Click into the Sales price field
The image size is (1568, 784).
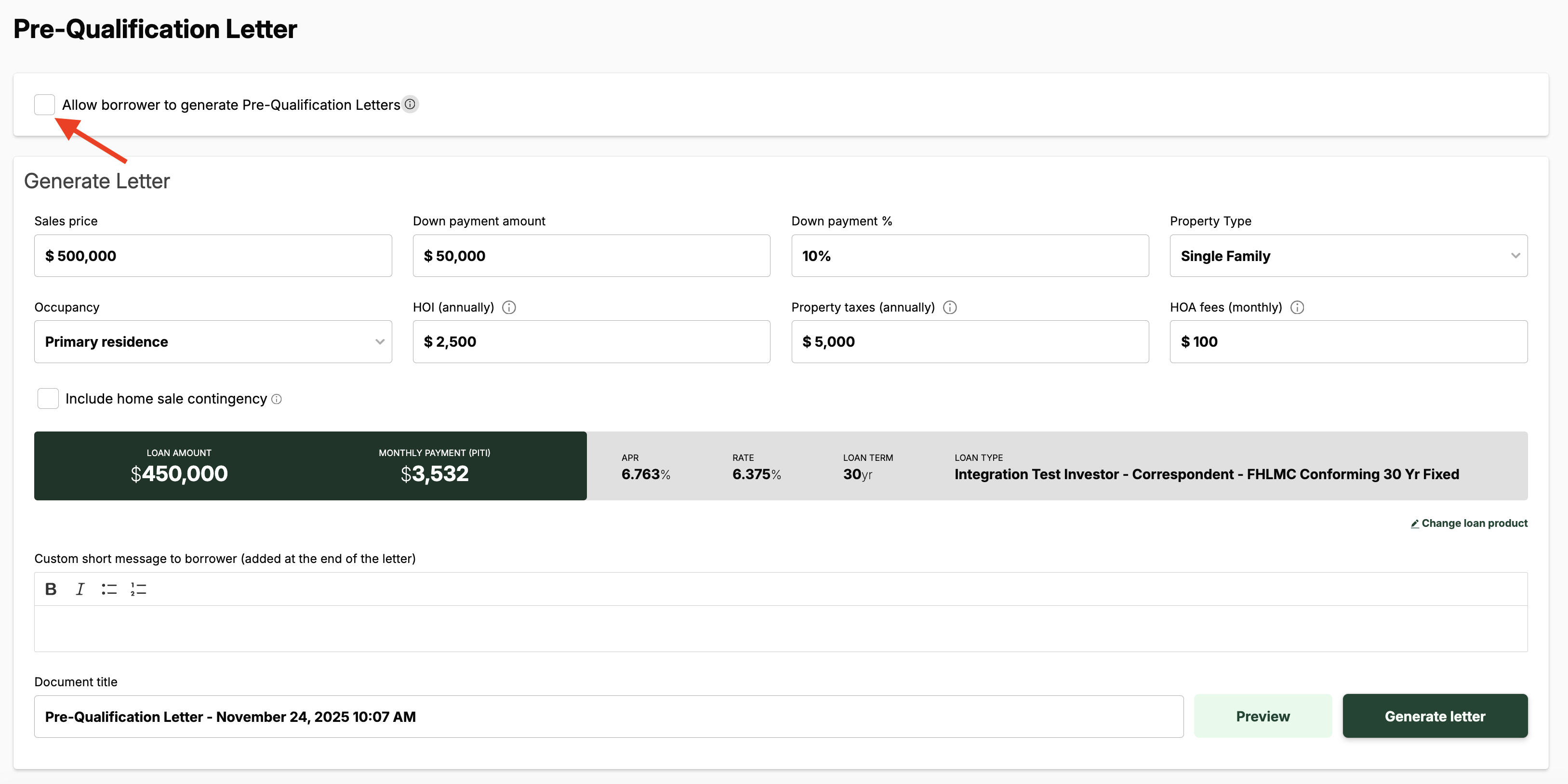tap(213, 255)
